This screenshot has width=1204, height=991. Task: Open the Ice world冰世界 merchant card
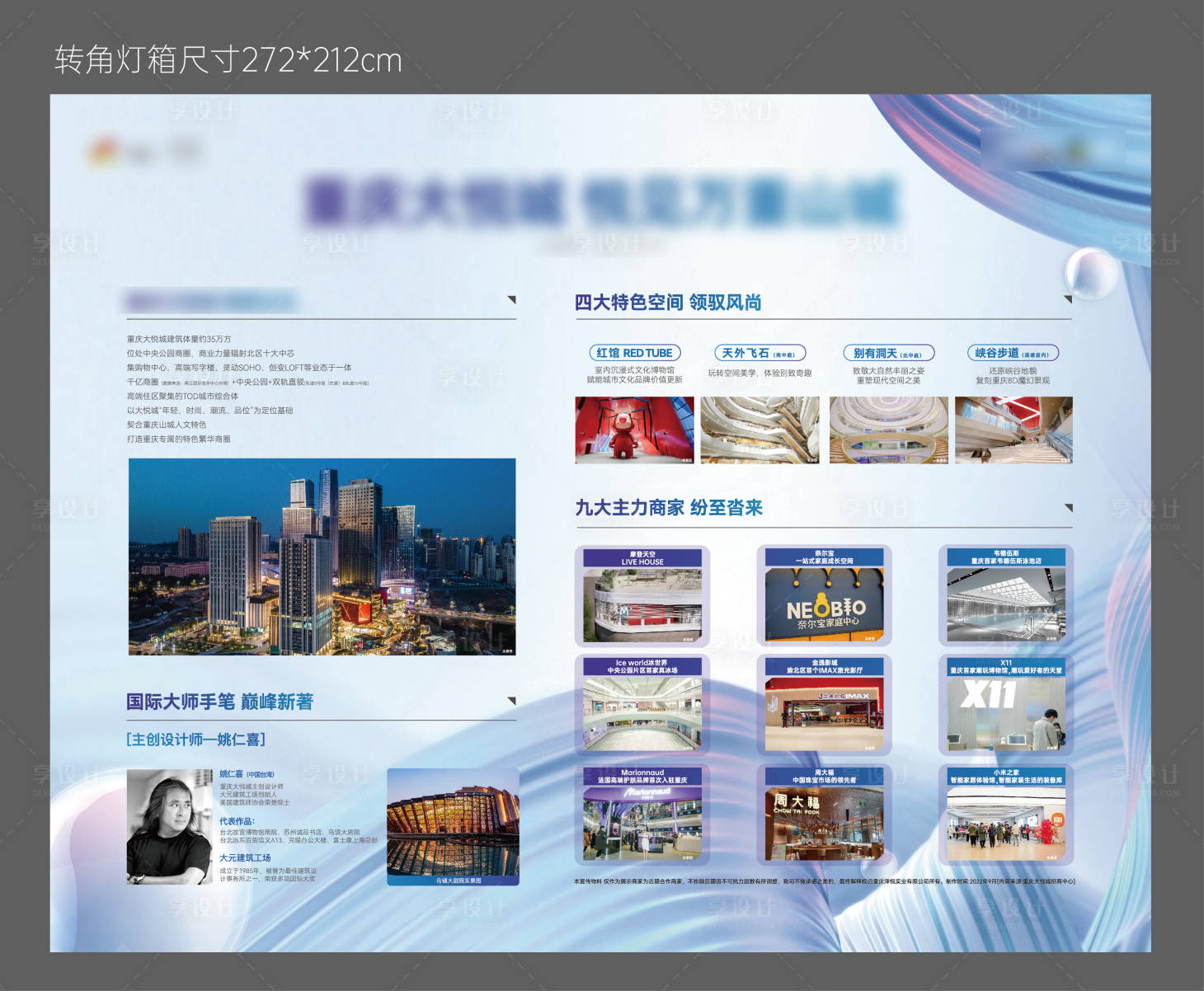642,705
